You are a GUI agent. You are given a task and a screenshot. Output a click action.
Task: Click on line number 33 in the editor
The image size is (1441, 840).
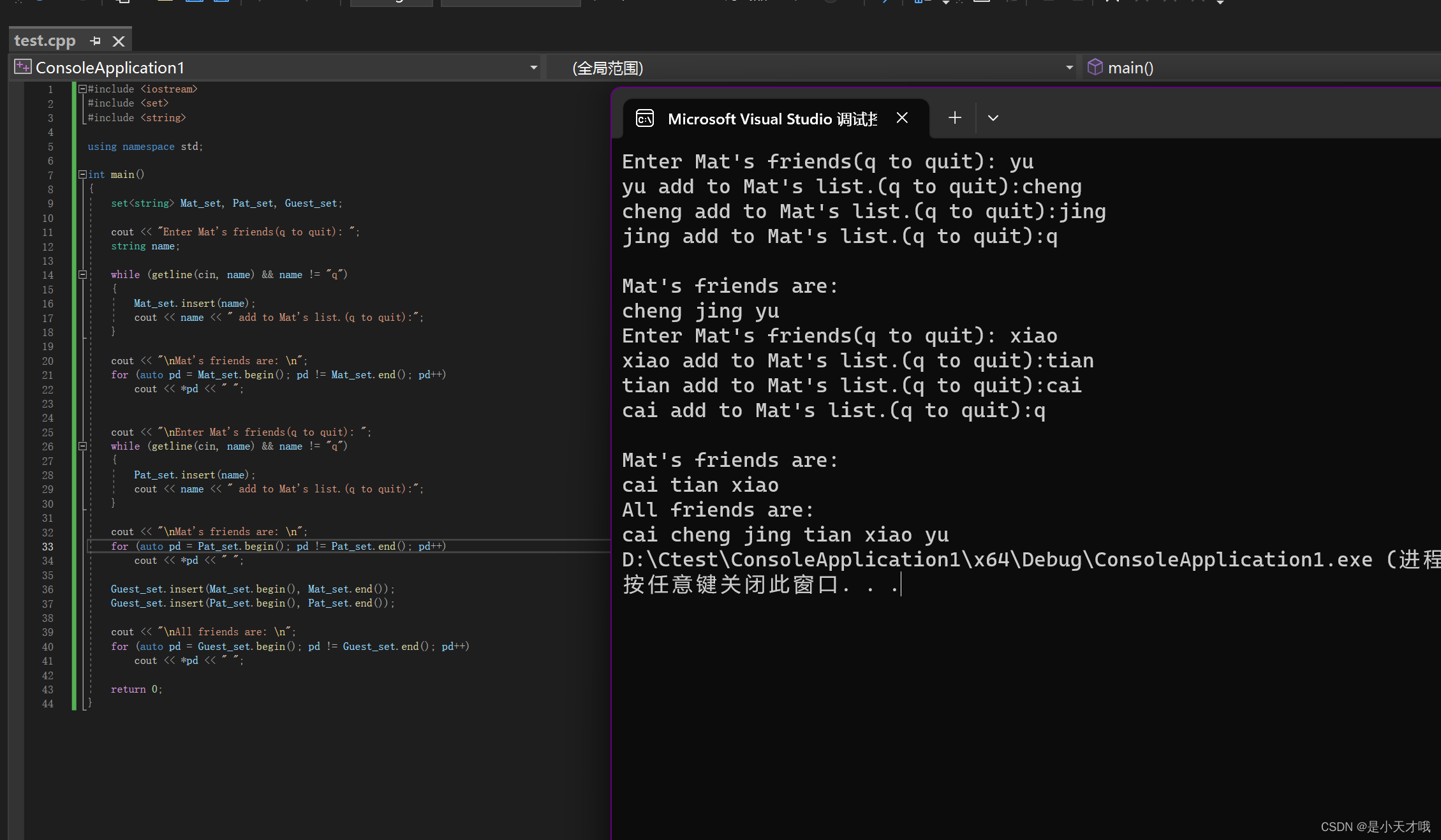coord(47,547)
